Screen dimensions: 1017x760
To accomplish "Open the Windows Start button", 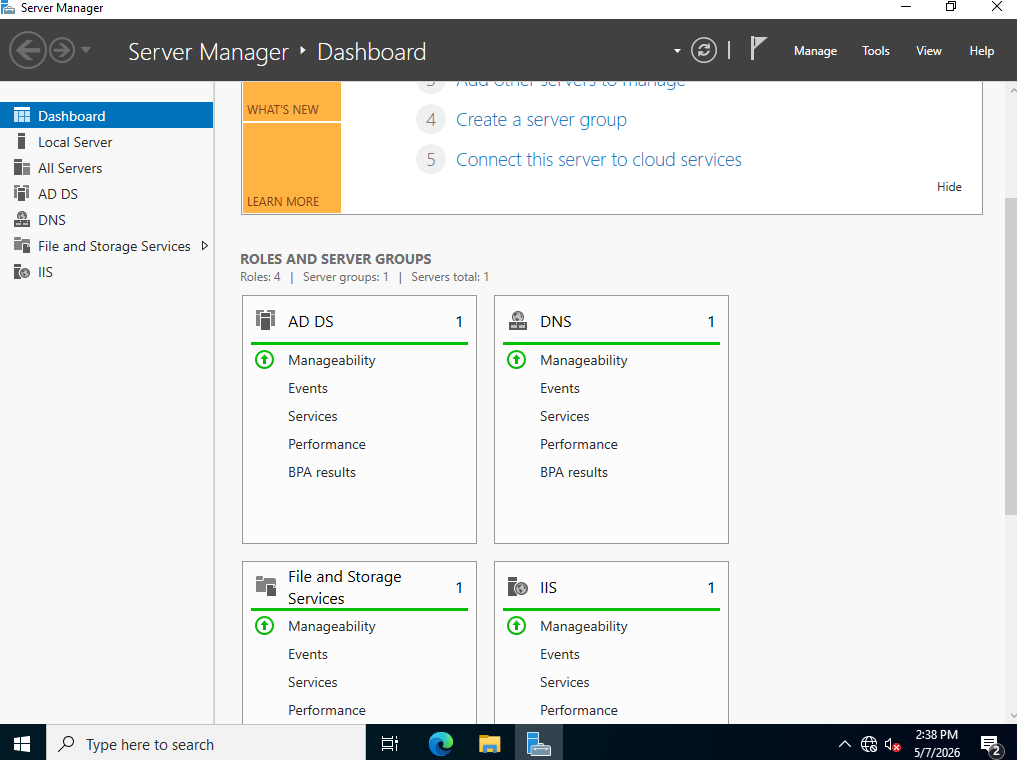I will 23,743.
